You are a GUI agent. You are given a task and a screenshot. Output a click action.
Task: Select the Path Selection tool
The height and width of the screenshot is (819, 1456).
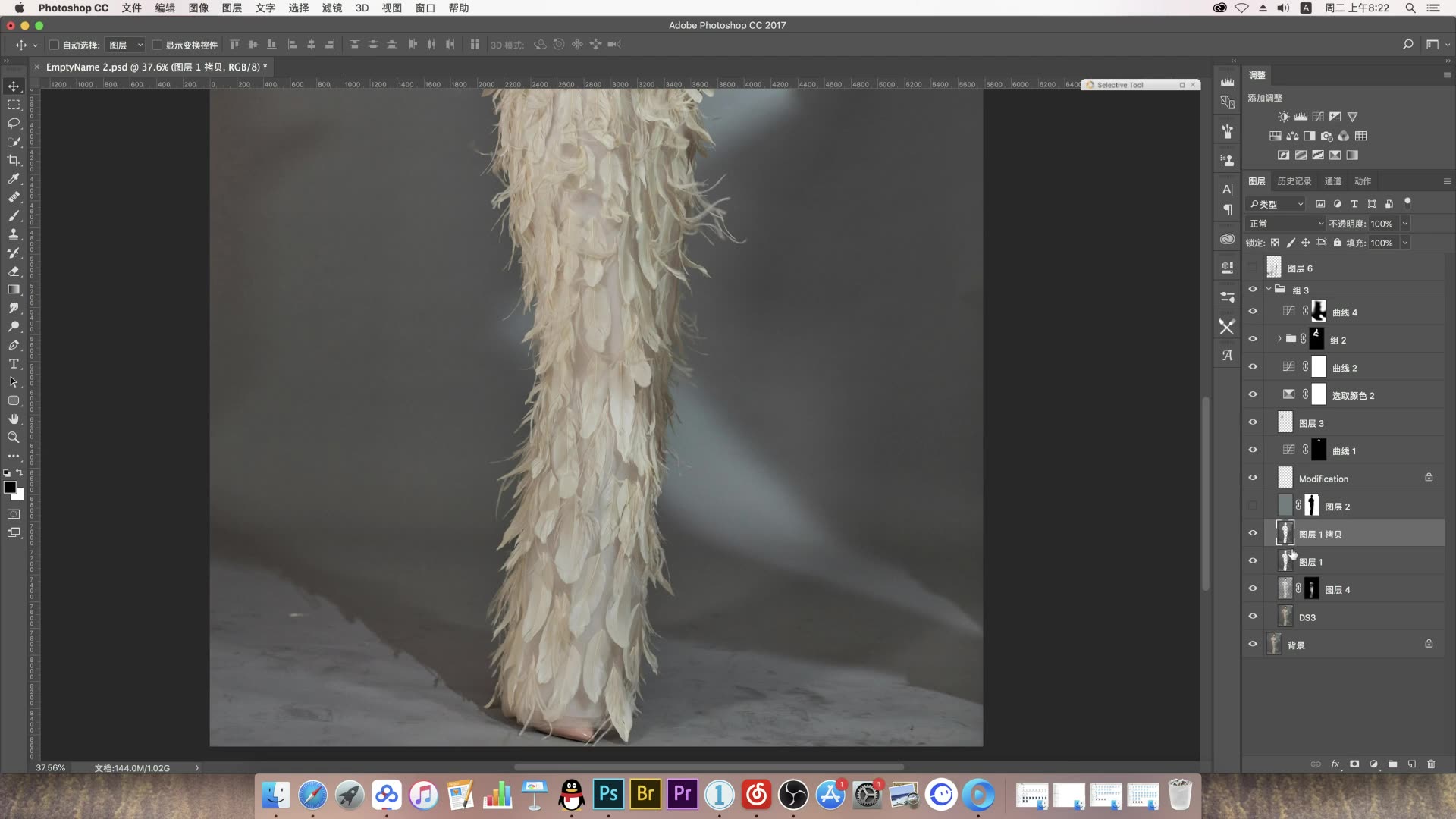pos(14,382)
